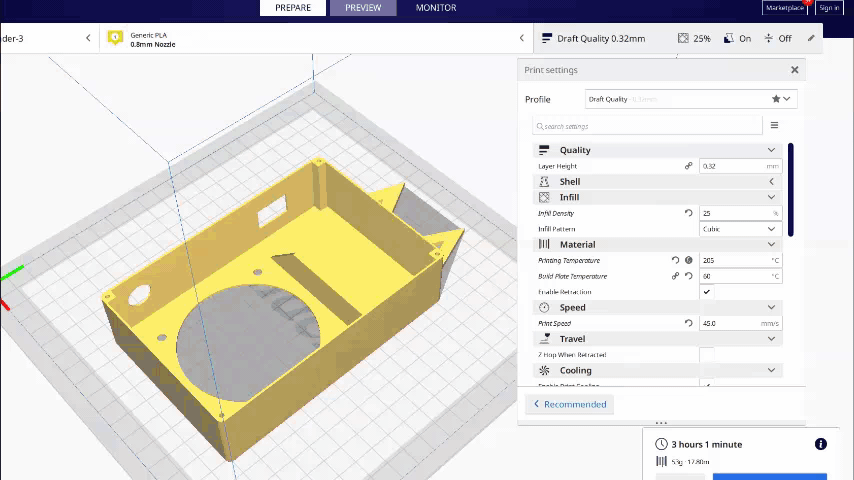Collapse the Cooling section

771,370
